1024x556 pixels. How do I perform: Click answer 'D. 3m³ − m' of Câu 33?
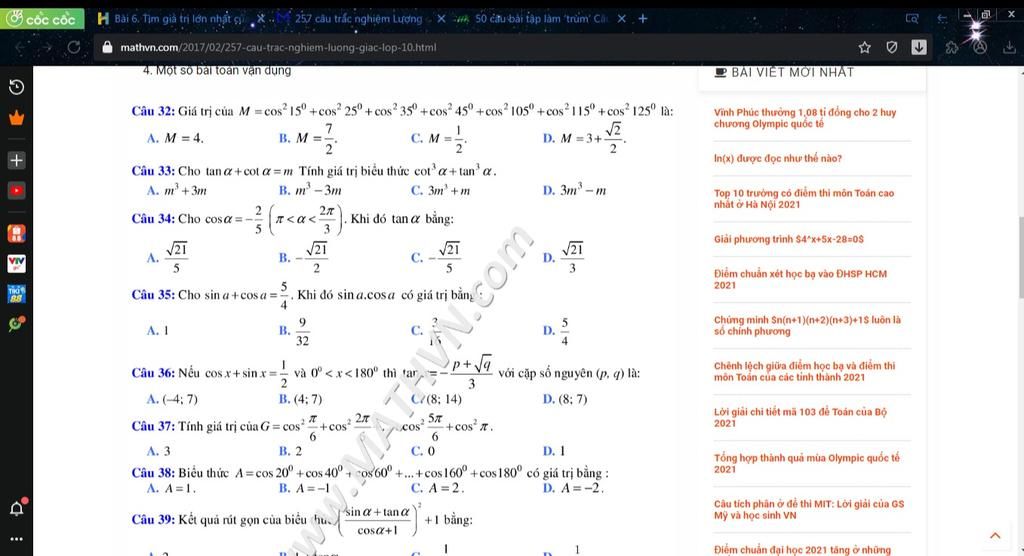point(575,191)
